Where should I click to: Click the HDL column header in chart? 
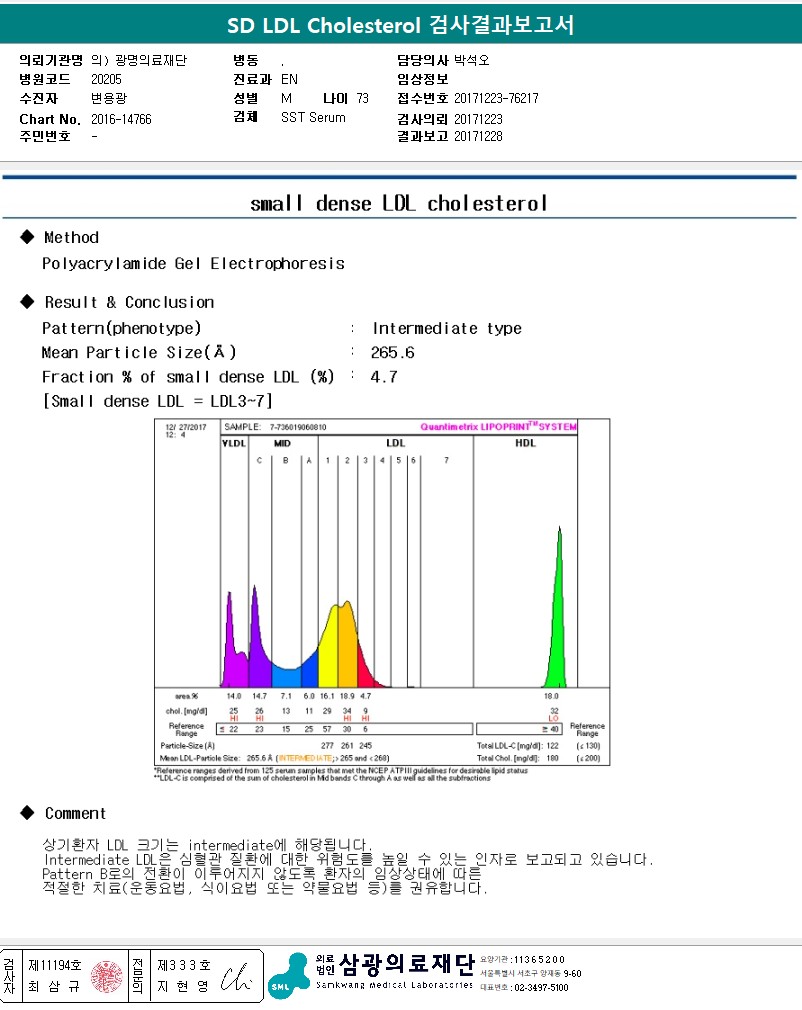pos(525,443)
